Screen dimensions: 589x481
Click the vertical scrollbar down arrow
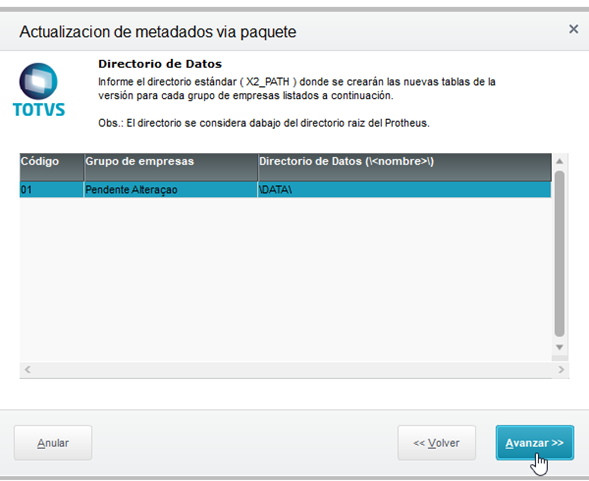559,347
